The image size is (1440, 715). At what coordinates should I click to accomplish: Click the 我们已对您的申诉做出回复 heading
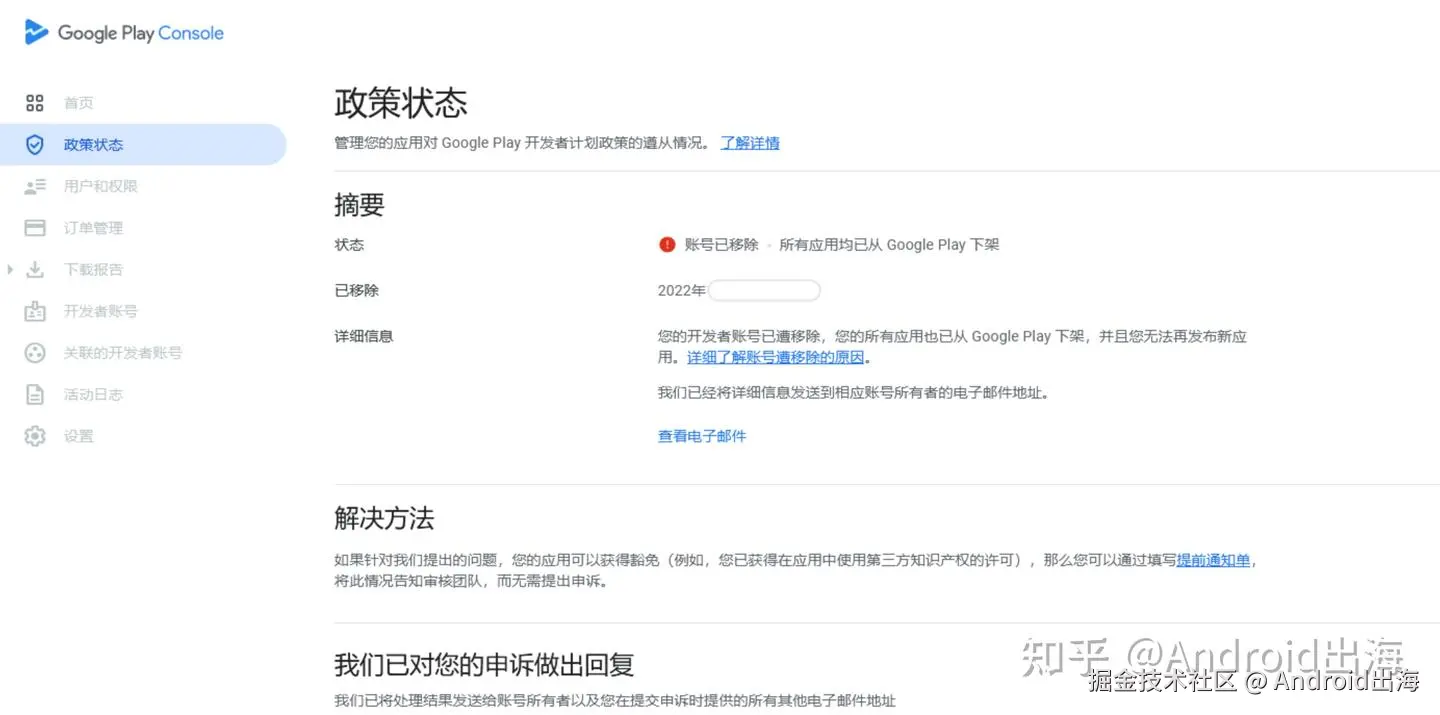point(484,665)
